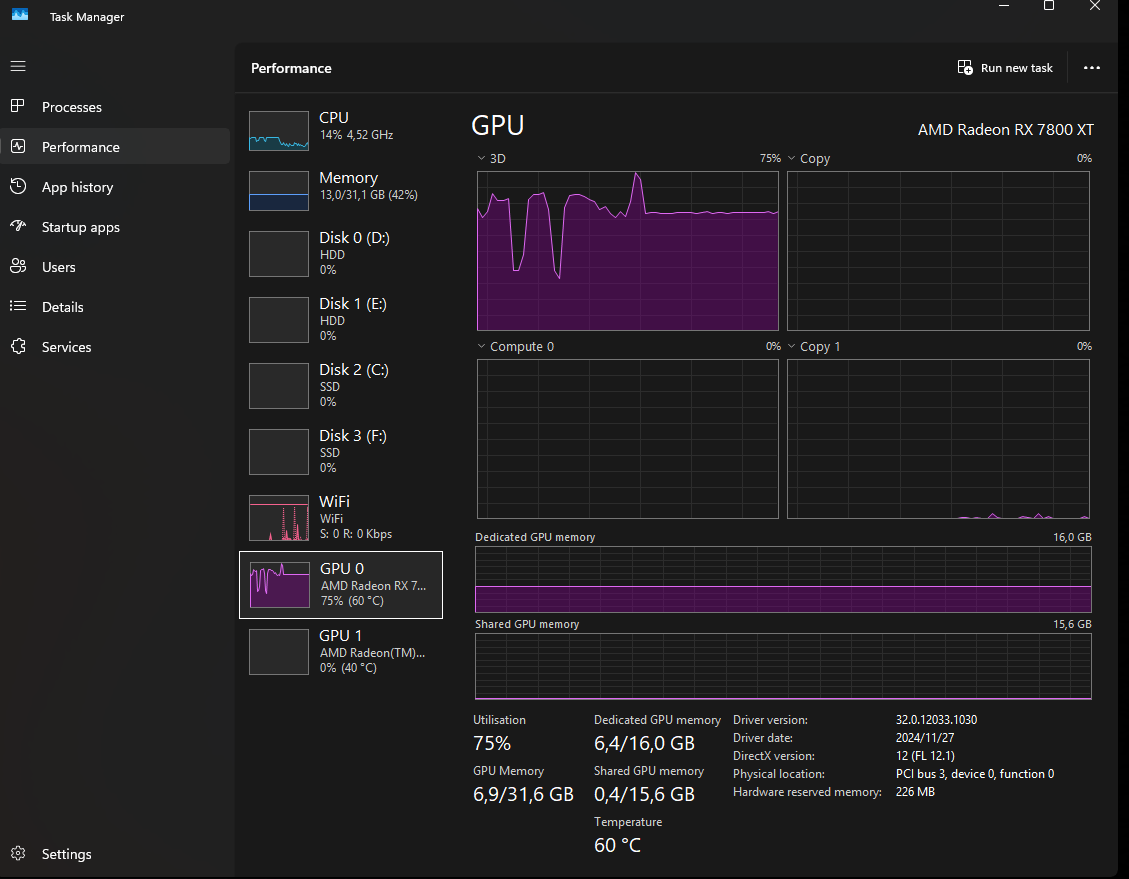Click the Details list icon
1129x879 pixels.
[18, 307]
